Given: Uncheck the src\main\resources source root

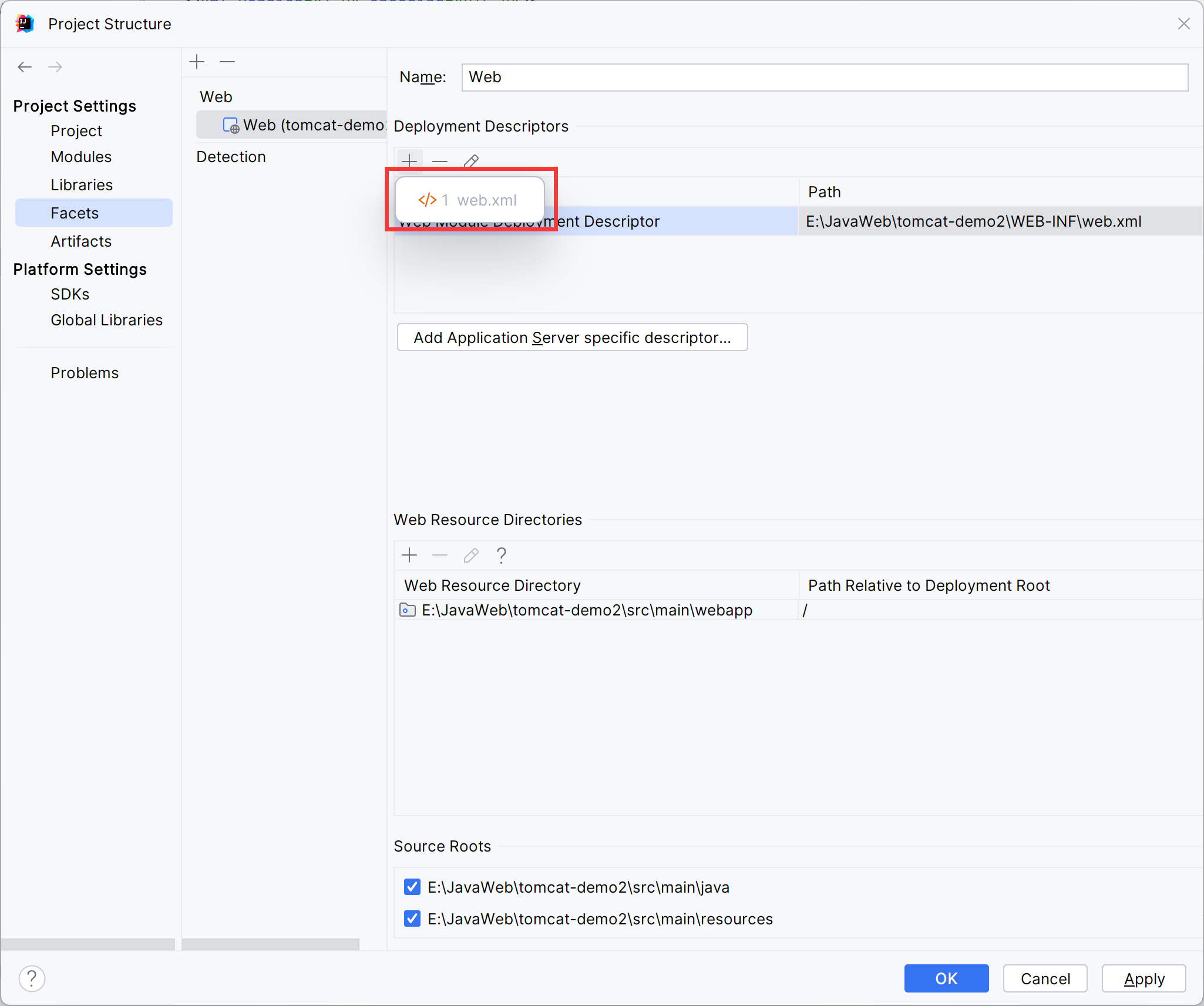Looking at the screenshot, I should (x=412, y=918).
